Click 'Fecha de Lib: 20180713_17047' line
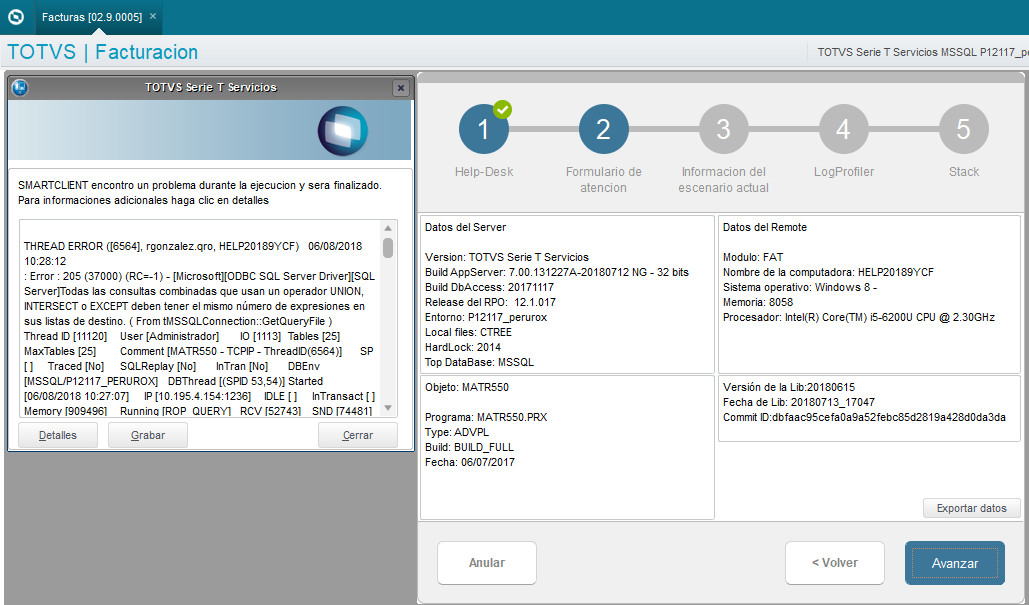 click(x=799, y=402)
